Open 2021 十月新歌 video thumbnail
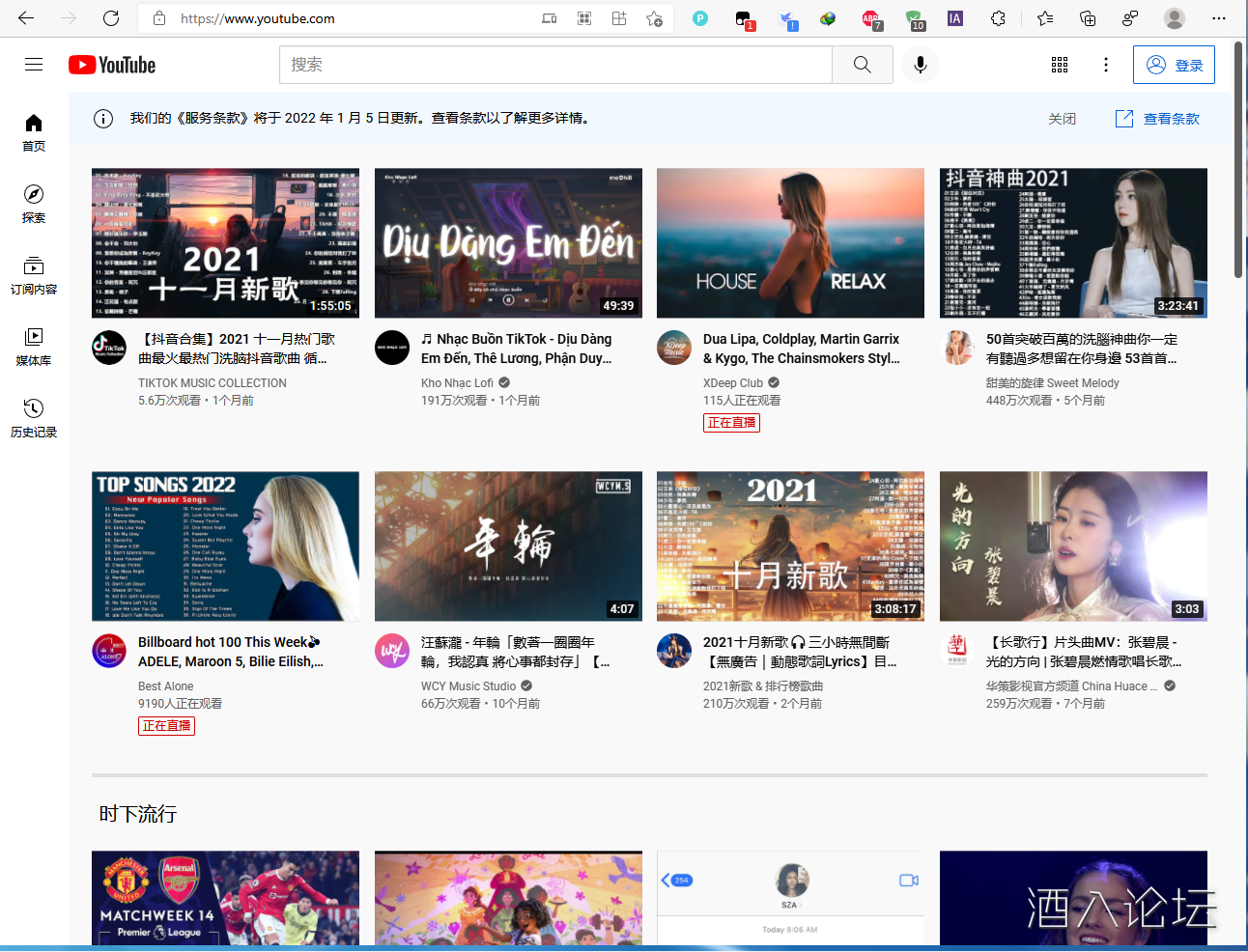Viewport: 1248px width, 952px height. (x=790, y=546)
